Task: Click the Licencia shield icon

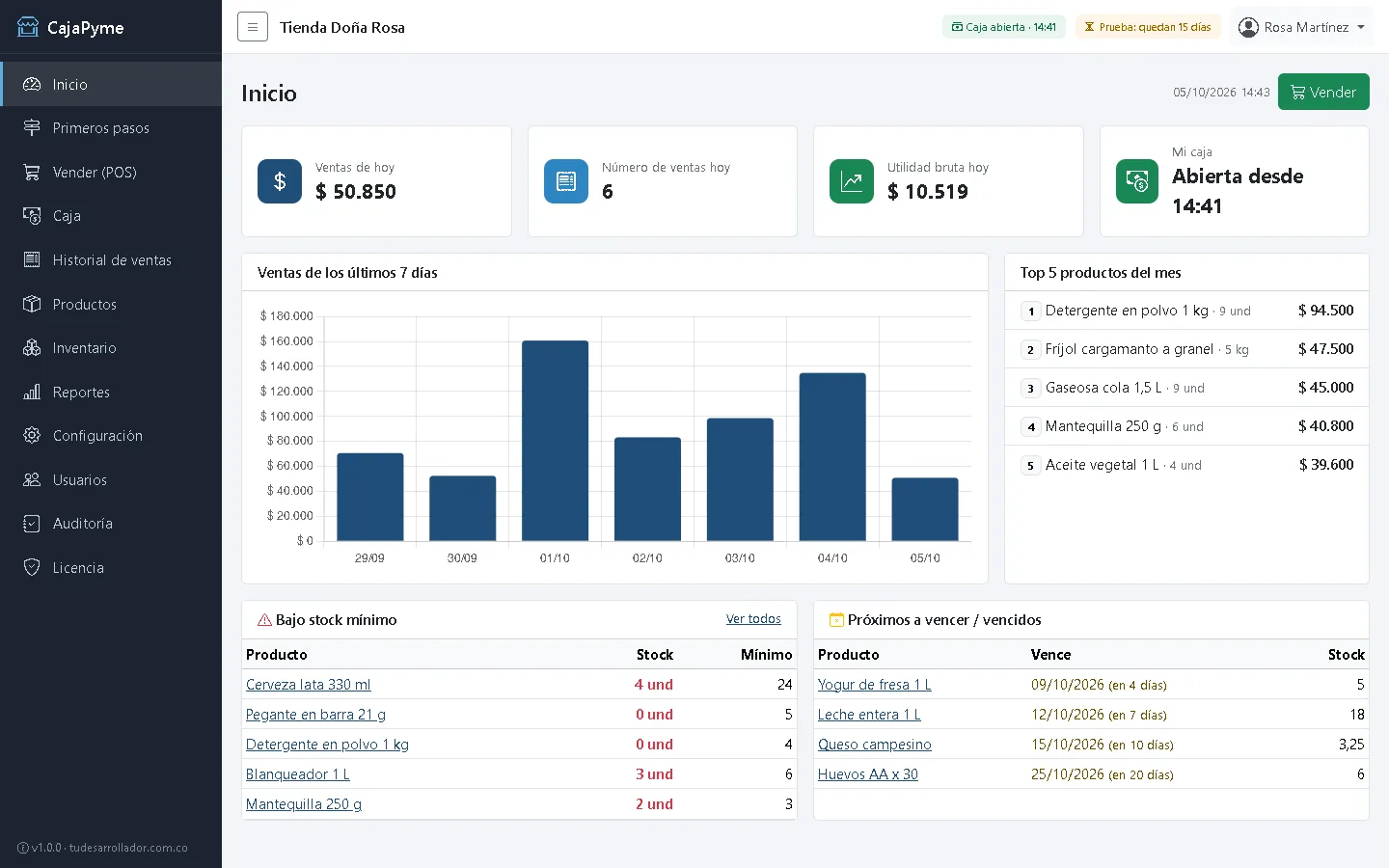Action: pos(32,567)
